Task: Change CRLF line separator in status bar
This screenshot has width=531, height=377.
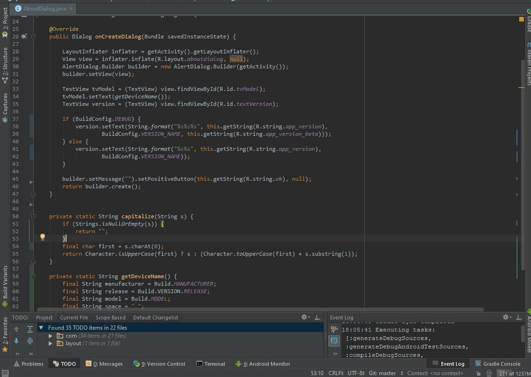Action: [x=336, y=373]
